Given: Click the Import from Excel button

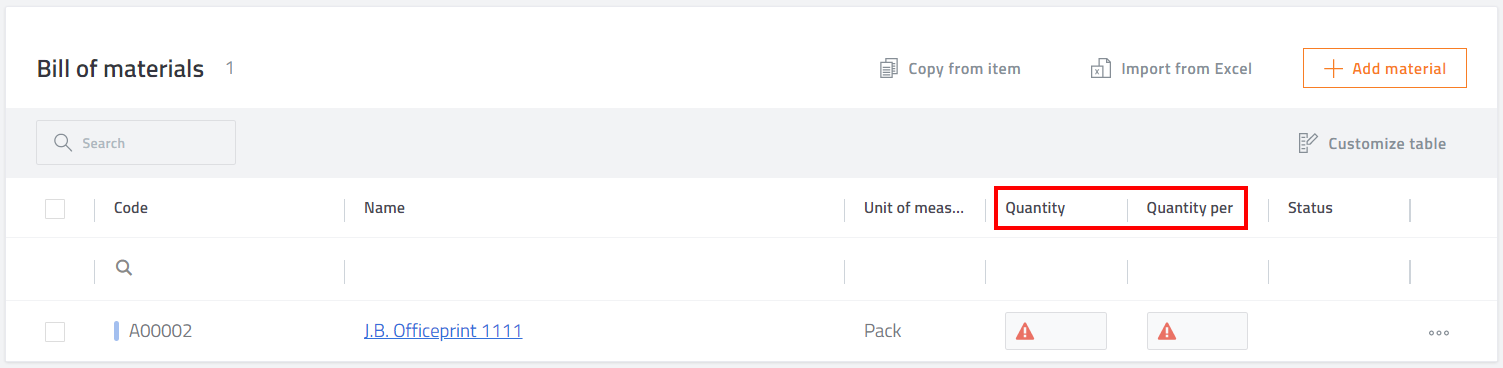Looking at the screenshot, I should 1171,69.
